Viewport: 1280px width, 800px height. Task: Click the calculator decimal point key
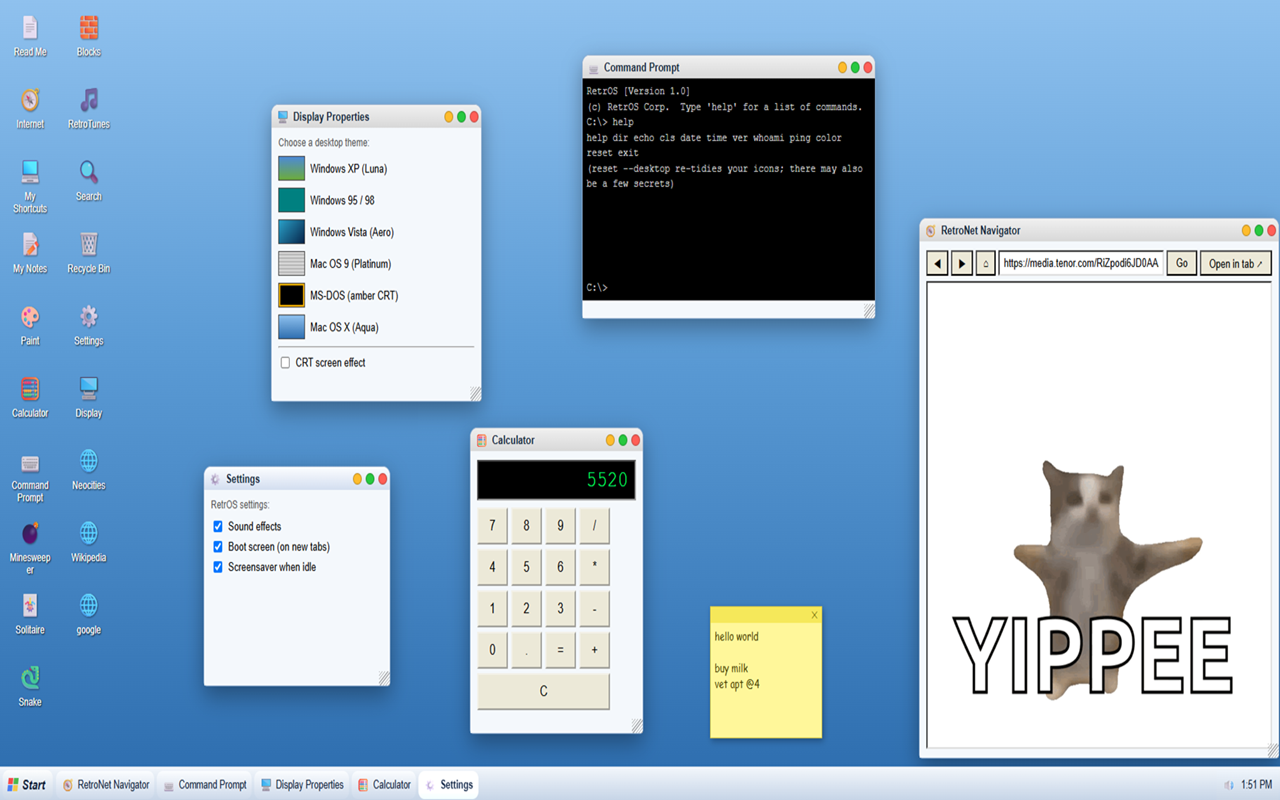(x=526, y=650)
